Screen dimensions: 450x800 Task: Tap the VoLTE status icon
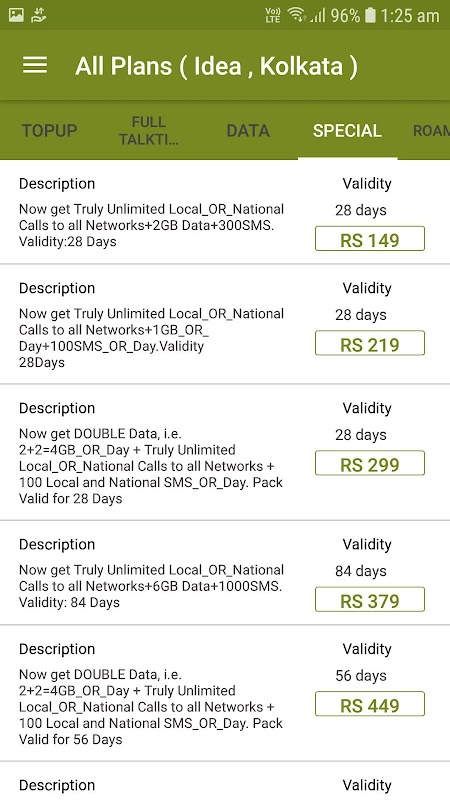click(273, 15)
